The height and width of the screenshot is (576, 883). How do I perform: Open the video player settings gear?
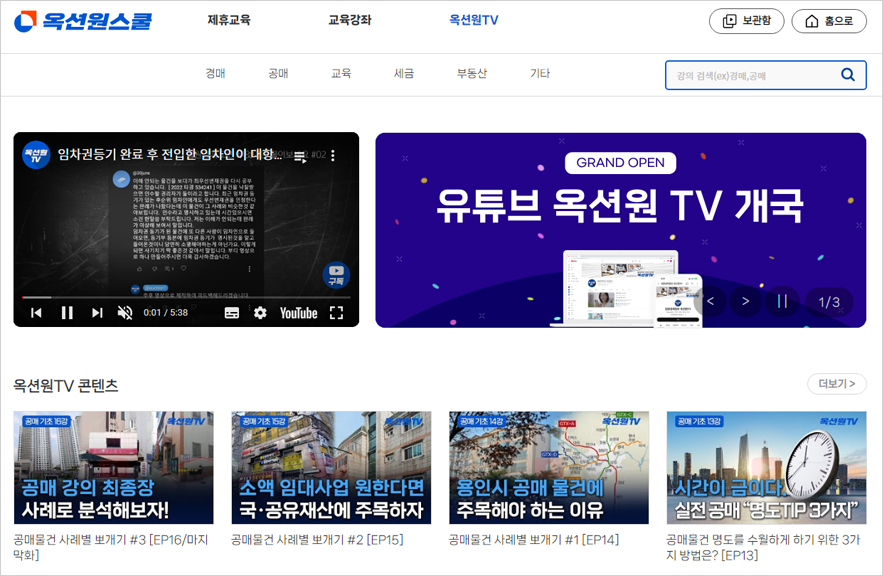260,313
